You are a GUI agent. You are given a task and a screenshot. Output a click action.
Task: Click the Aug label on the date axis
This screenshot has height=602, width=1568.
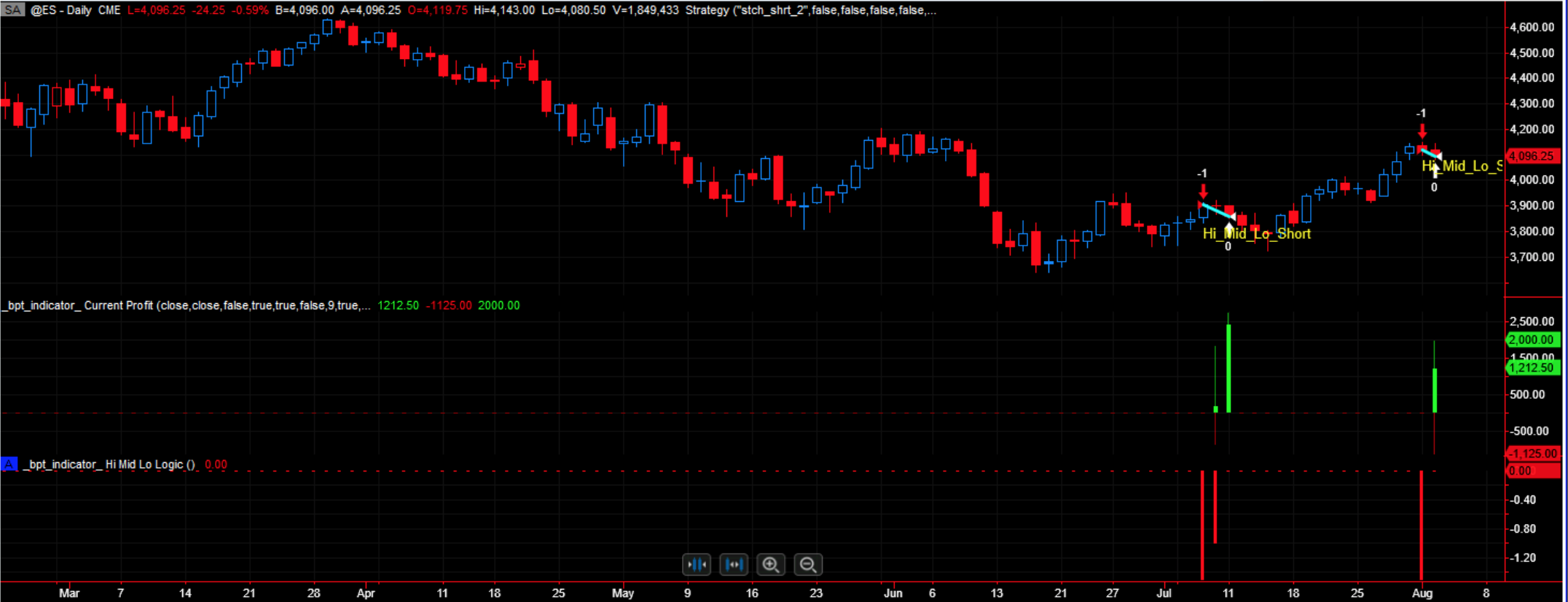point(1422,593)
